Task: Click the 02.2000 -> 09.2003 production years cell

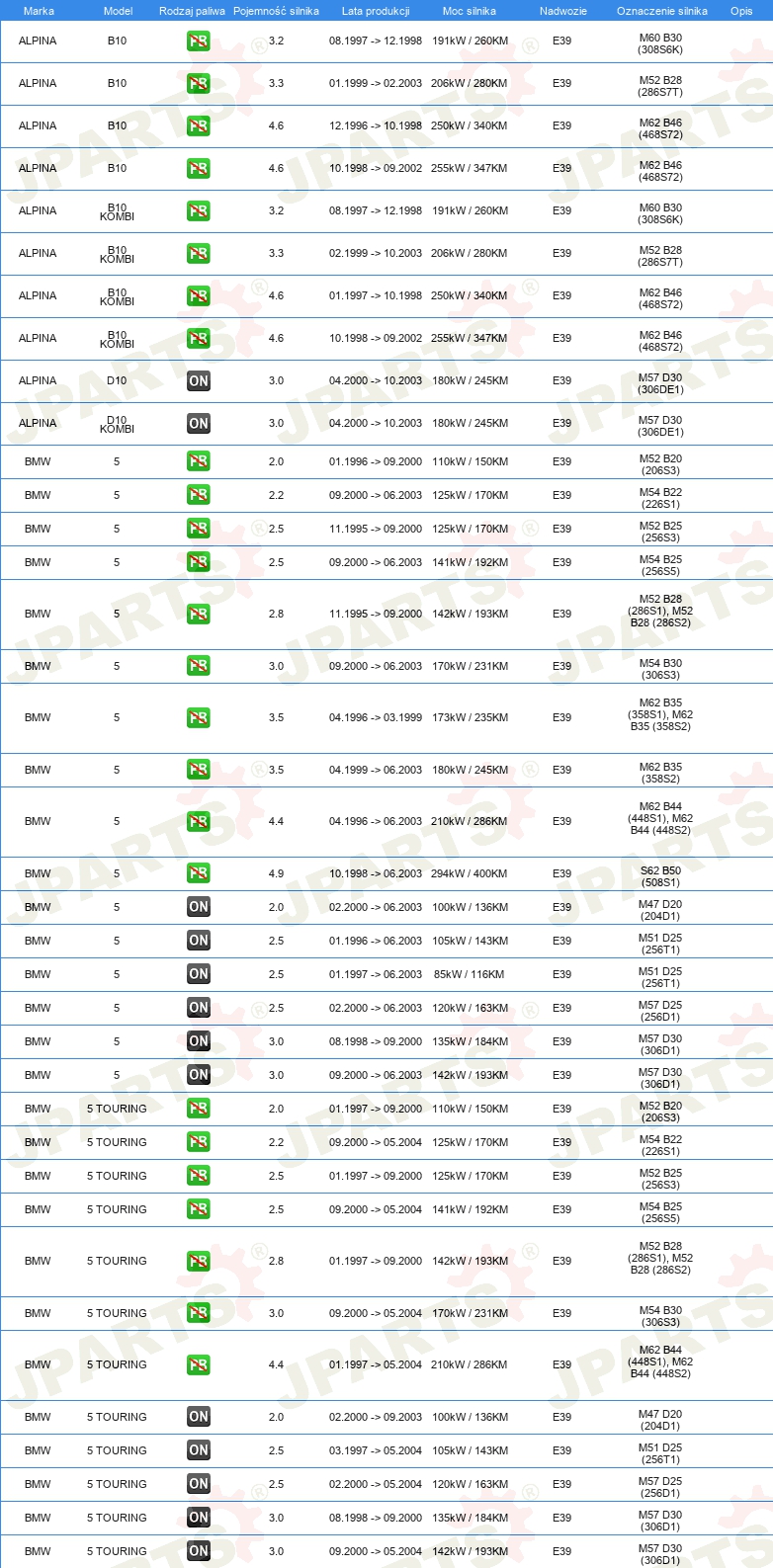Action: pos(376,1417)
